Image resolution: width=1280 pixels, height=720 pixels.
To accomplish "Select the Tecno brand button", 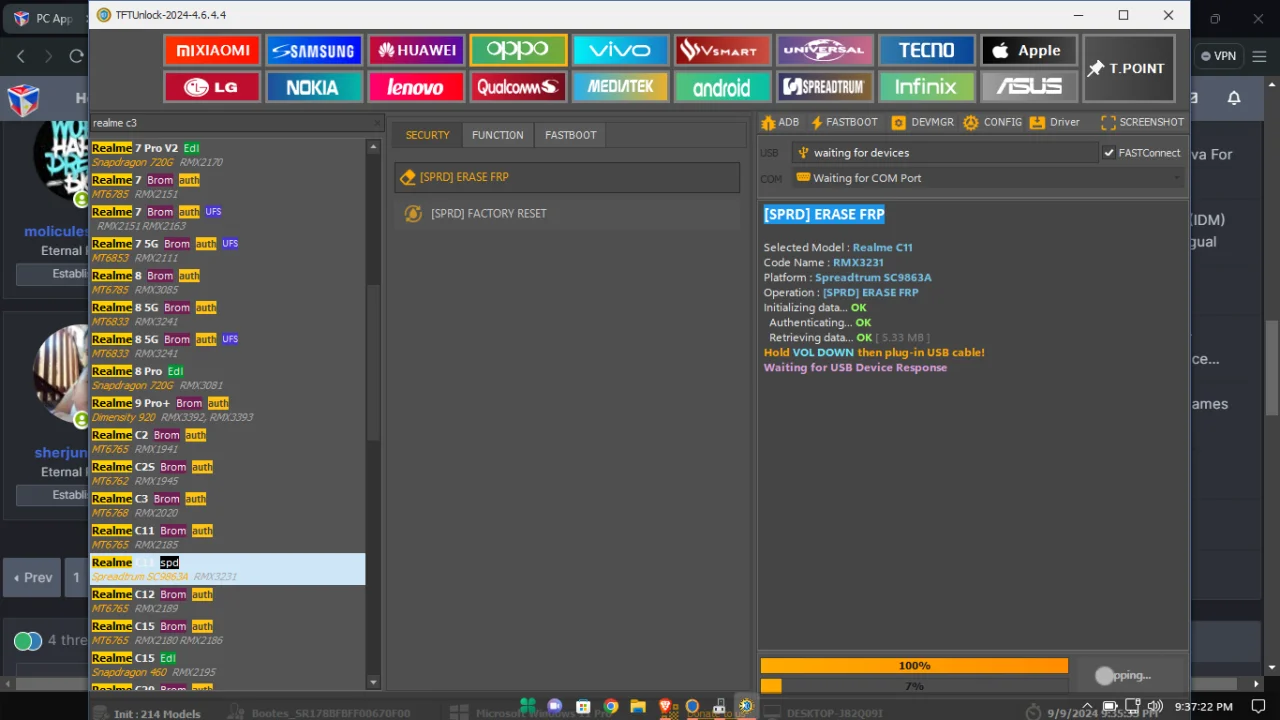I will coord(926,50).
